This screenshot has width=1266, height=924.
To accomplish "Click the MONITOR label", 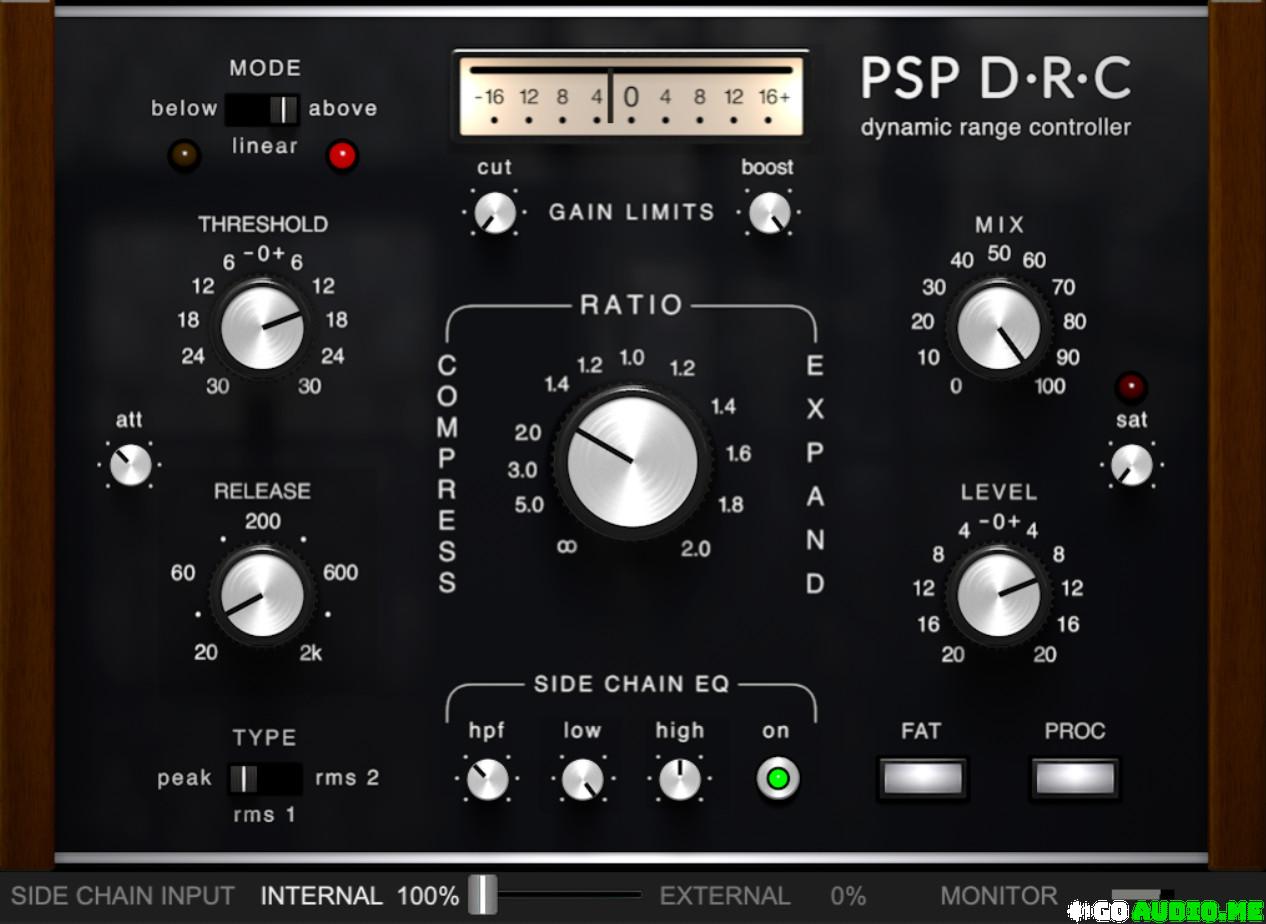I will [x=998, y=896].
